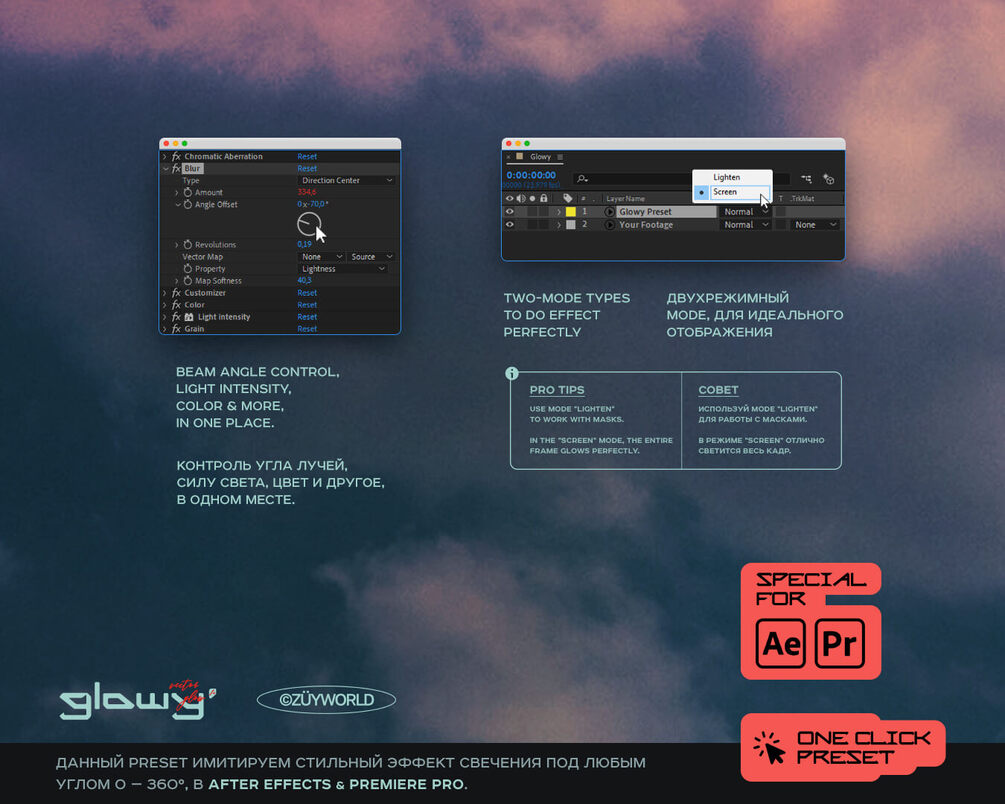Toggle the Amount stopwatch keyframe icon
Image resolution: width=1005 pixels, height=804 pixels.
coord(188,192)
